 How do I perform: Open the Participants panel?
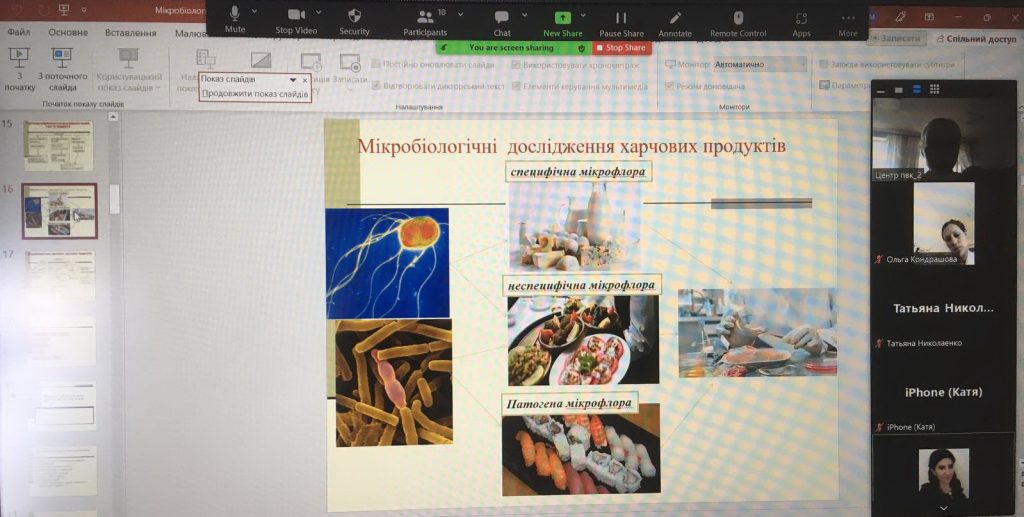[x=426, y=17]
